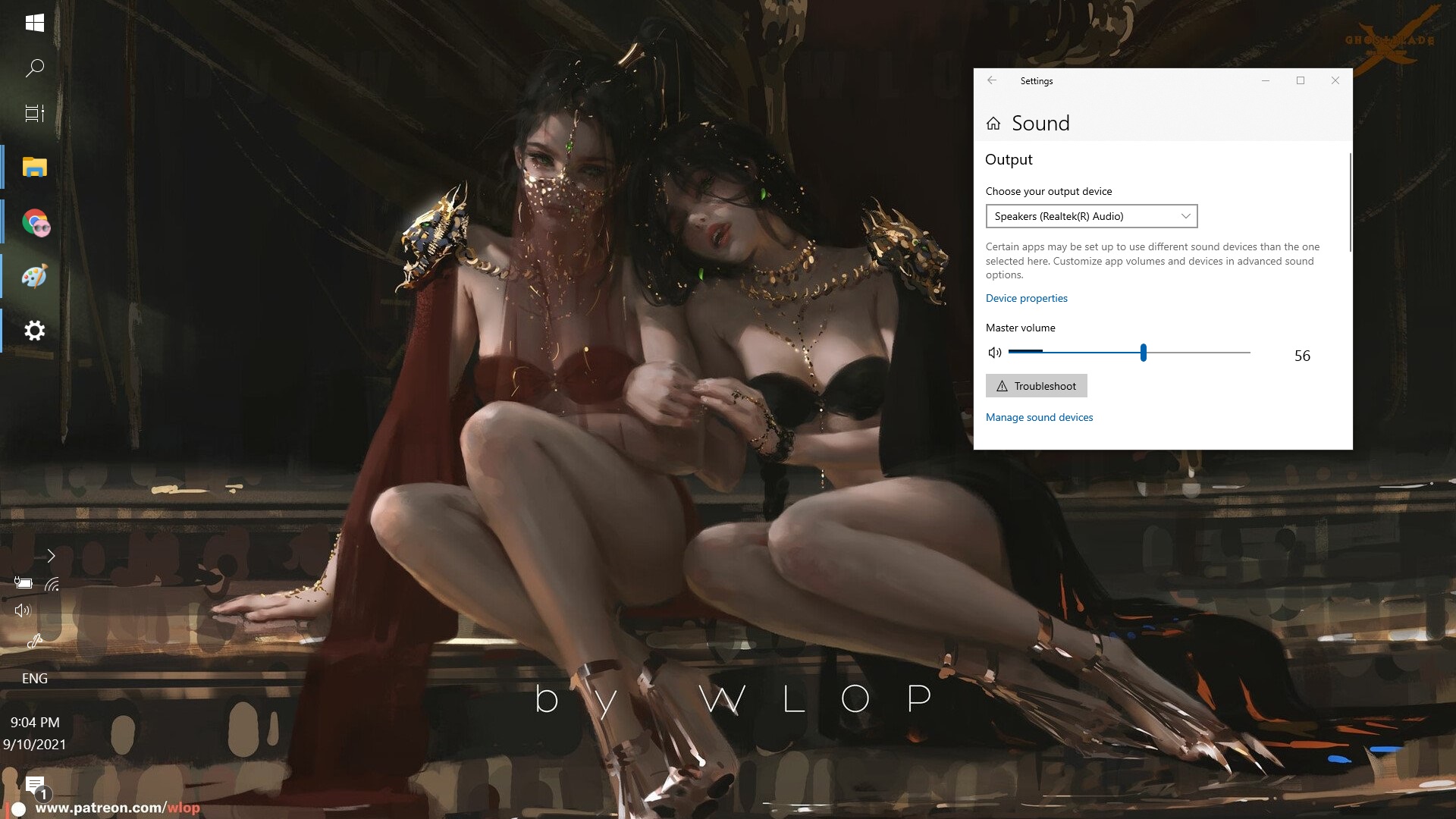Open Google Chrome from the taskbar
This screenshot has width=1456, height=819.
tap(36, 222)
